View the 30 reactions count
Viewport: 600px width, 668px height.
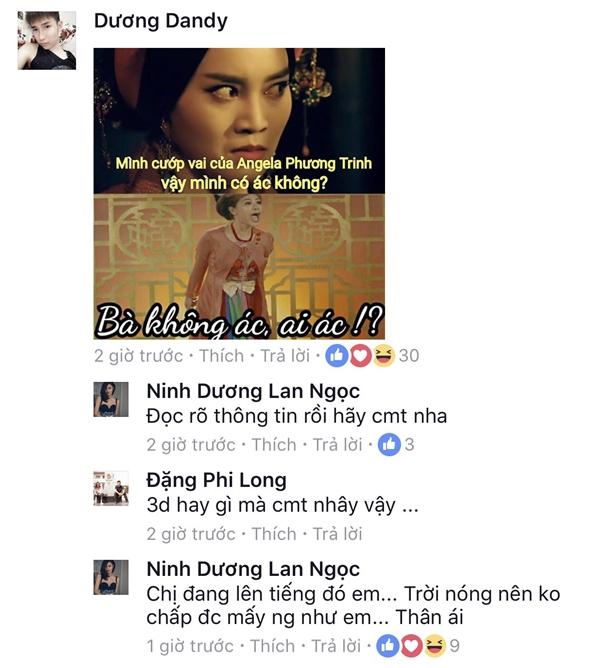[409, 356]
